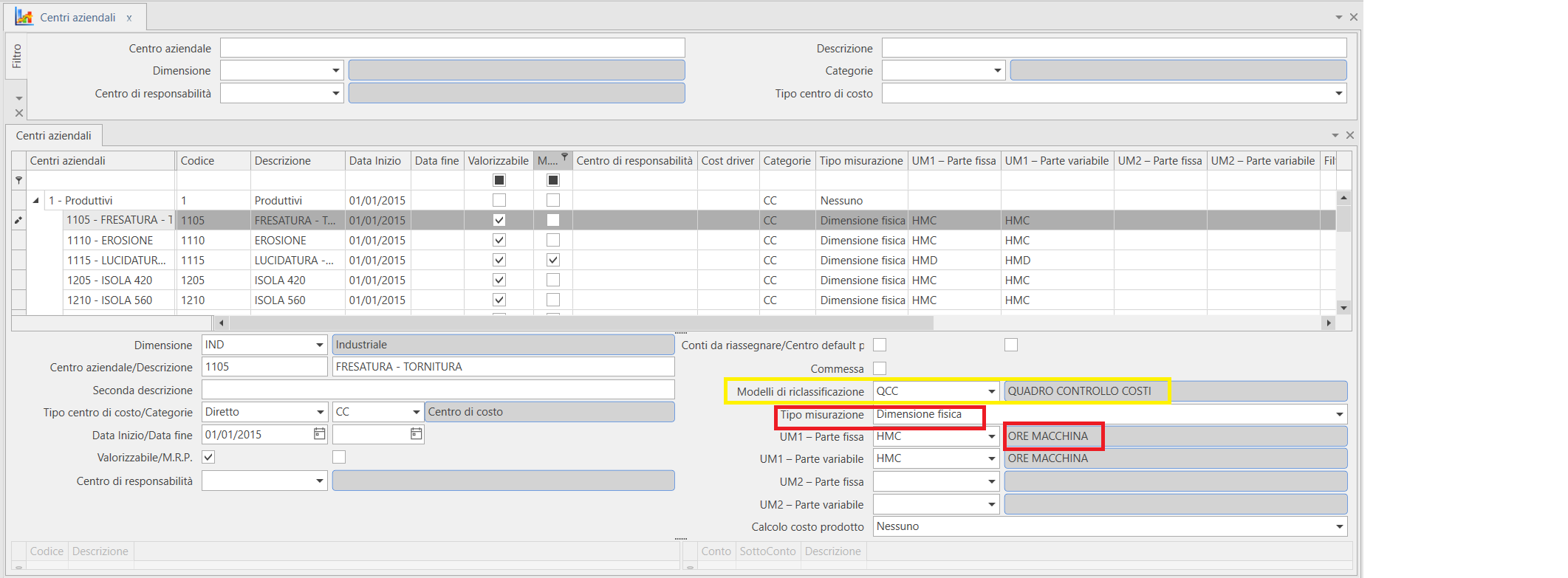This screenshot has height=578, width=1568.
Task: Toggle Valorizzabile checkbox for 1205 ISOLA 420
Action: click(499, 280)
